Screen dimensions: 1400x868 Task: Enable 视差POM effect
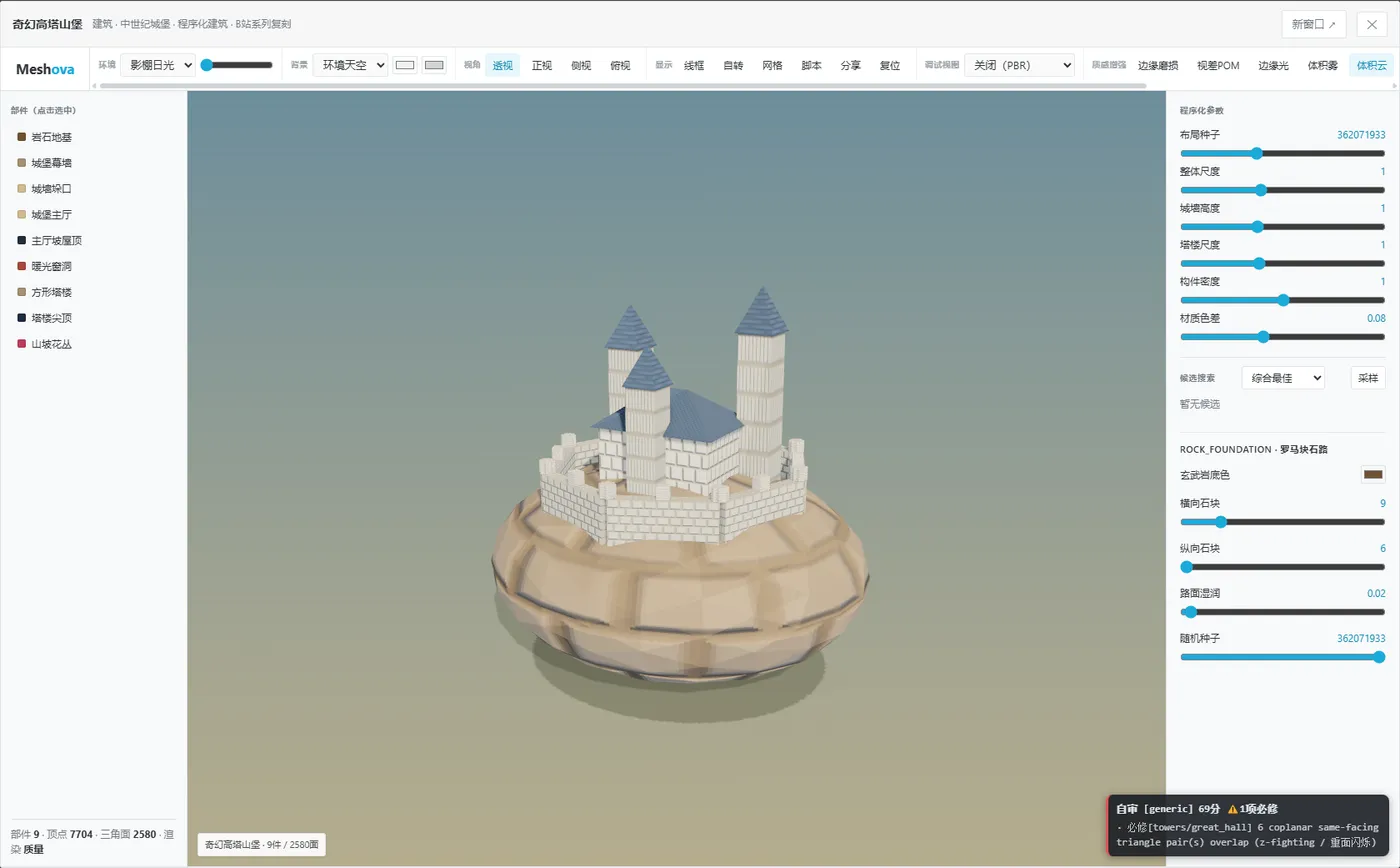click(x=1218, y=65)
